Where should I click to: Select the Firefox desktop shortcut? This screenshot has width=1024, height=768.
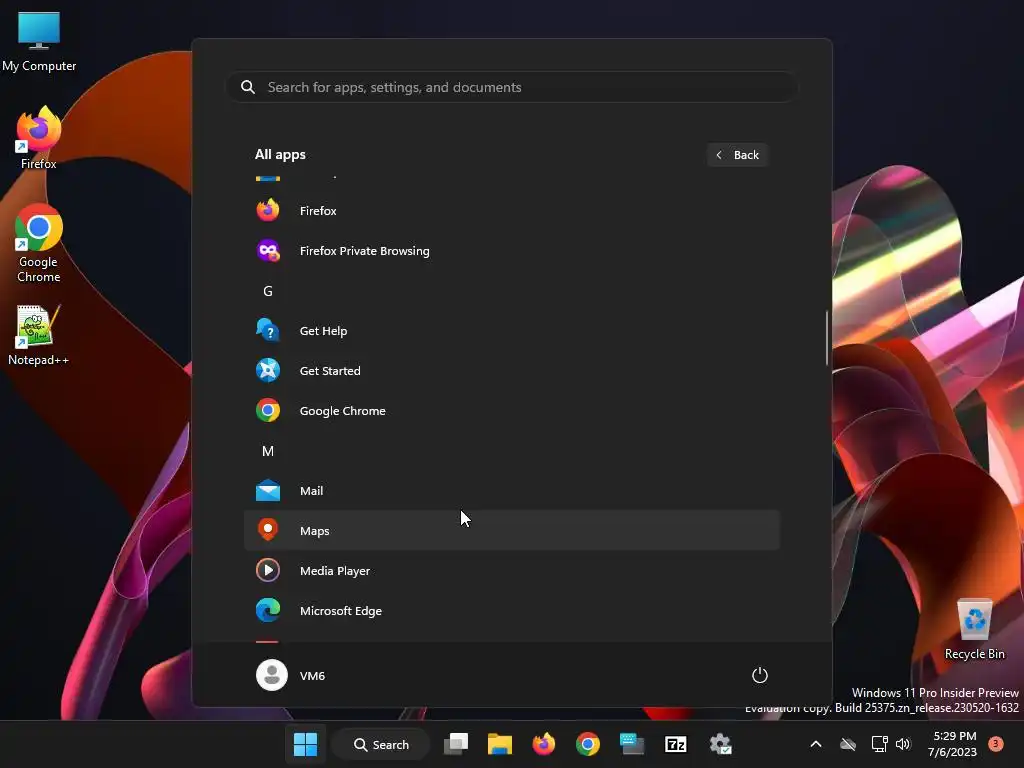[x=39, y=138]
